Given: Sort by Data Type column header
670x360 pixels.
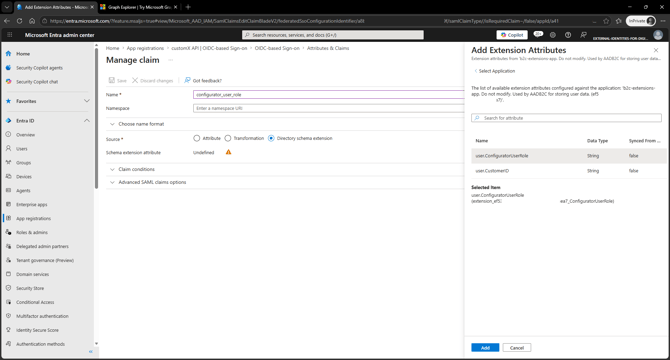Looking at the screenshot, I should (x=597, y=141).
